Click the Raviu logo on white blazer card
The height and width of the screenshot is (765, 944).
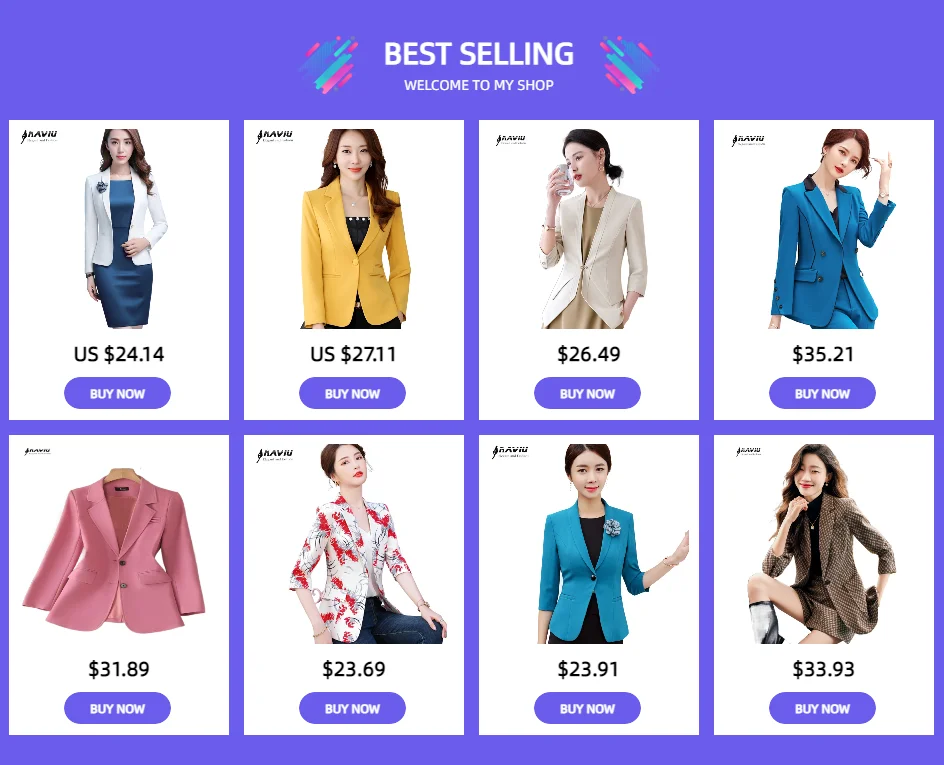pos(39,136)
